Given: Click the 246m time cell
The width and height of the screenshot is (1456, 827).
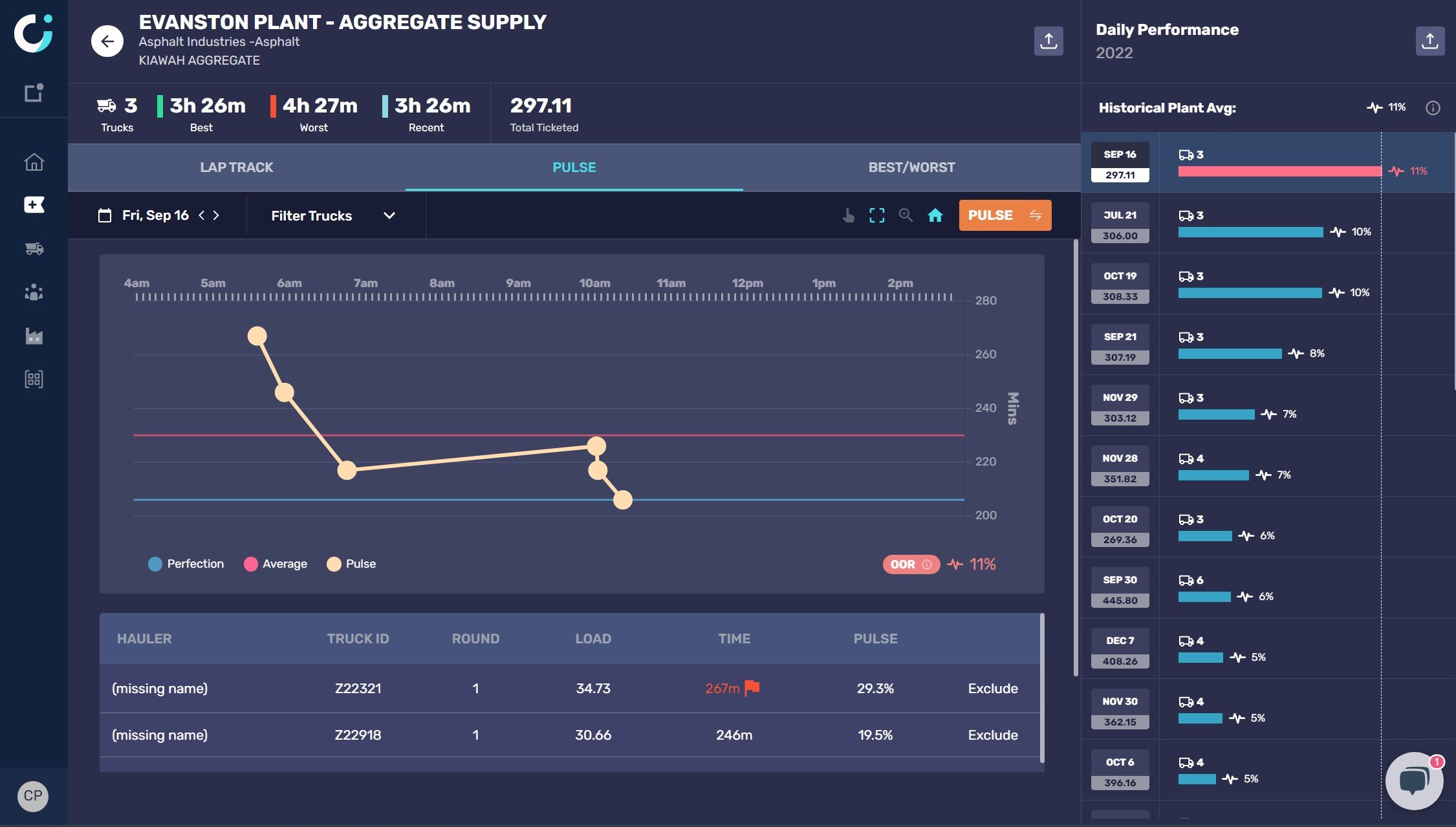Looking at the screenshot, I should pyautogui.click(x=734, y=735).
